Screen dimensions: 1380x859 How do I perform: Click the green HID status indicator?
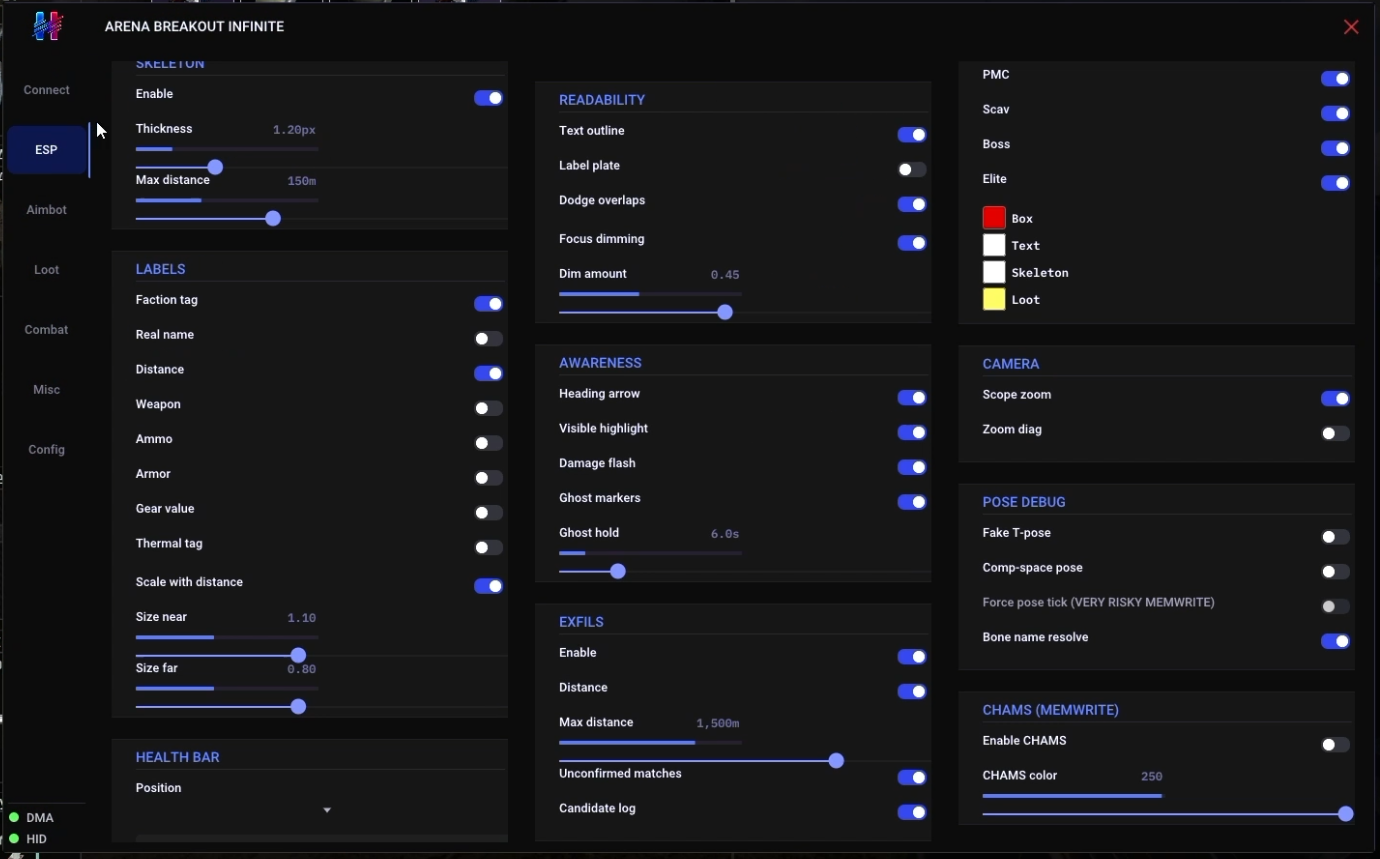(x=14, y=839)
